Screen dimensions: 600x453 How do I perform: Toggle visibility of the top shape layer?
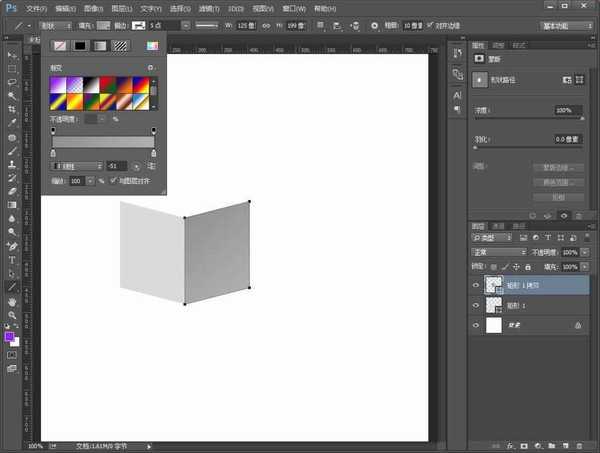tap(475, 284)
